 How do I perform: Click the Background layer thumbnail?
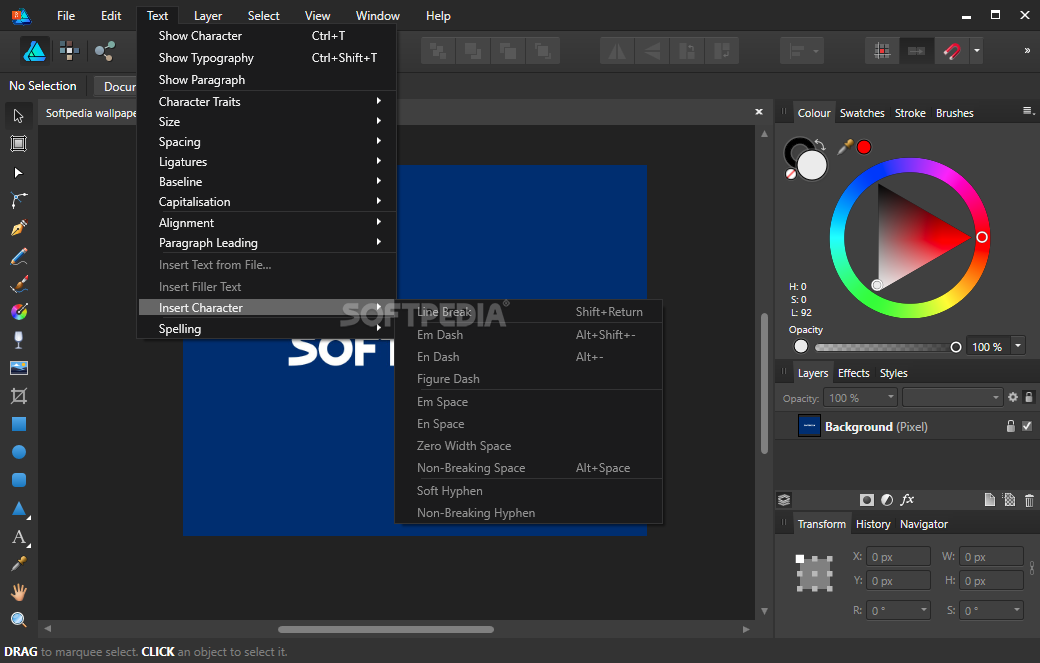point(809,426)
